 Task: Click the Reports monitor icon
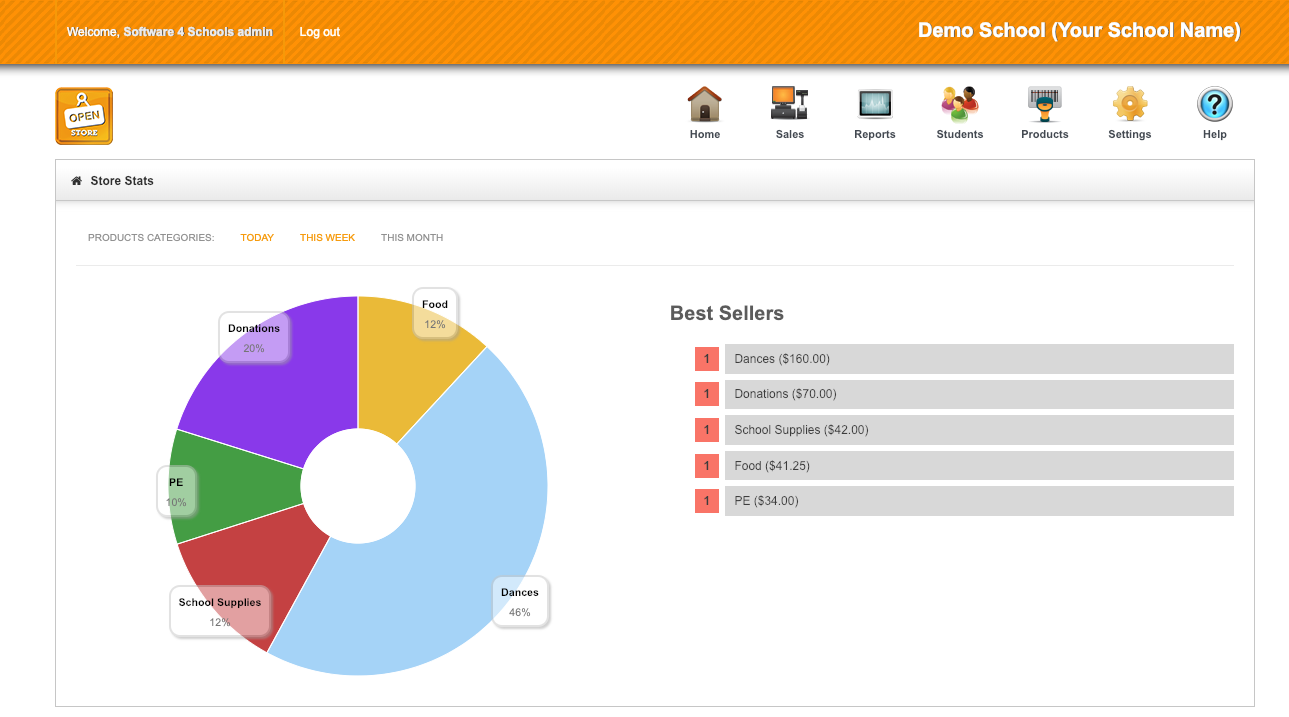(874, 103)
